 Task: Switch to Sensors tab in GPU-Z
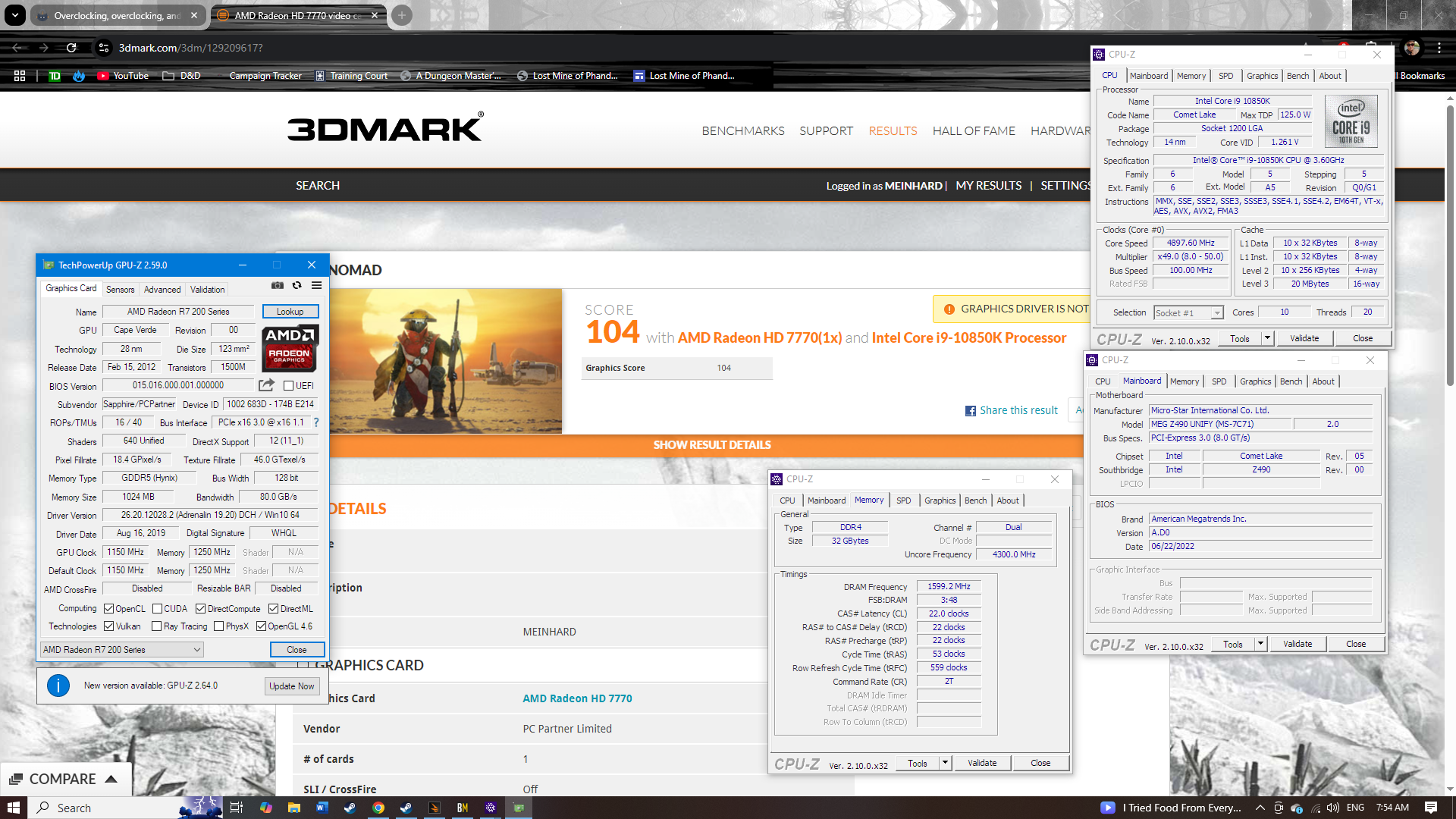coord(120,290)
